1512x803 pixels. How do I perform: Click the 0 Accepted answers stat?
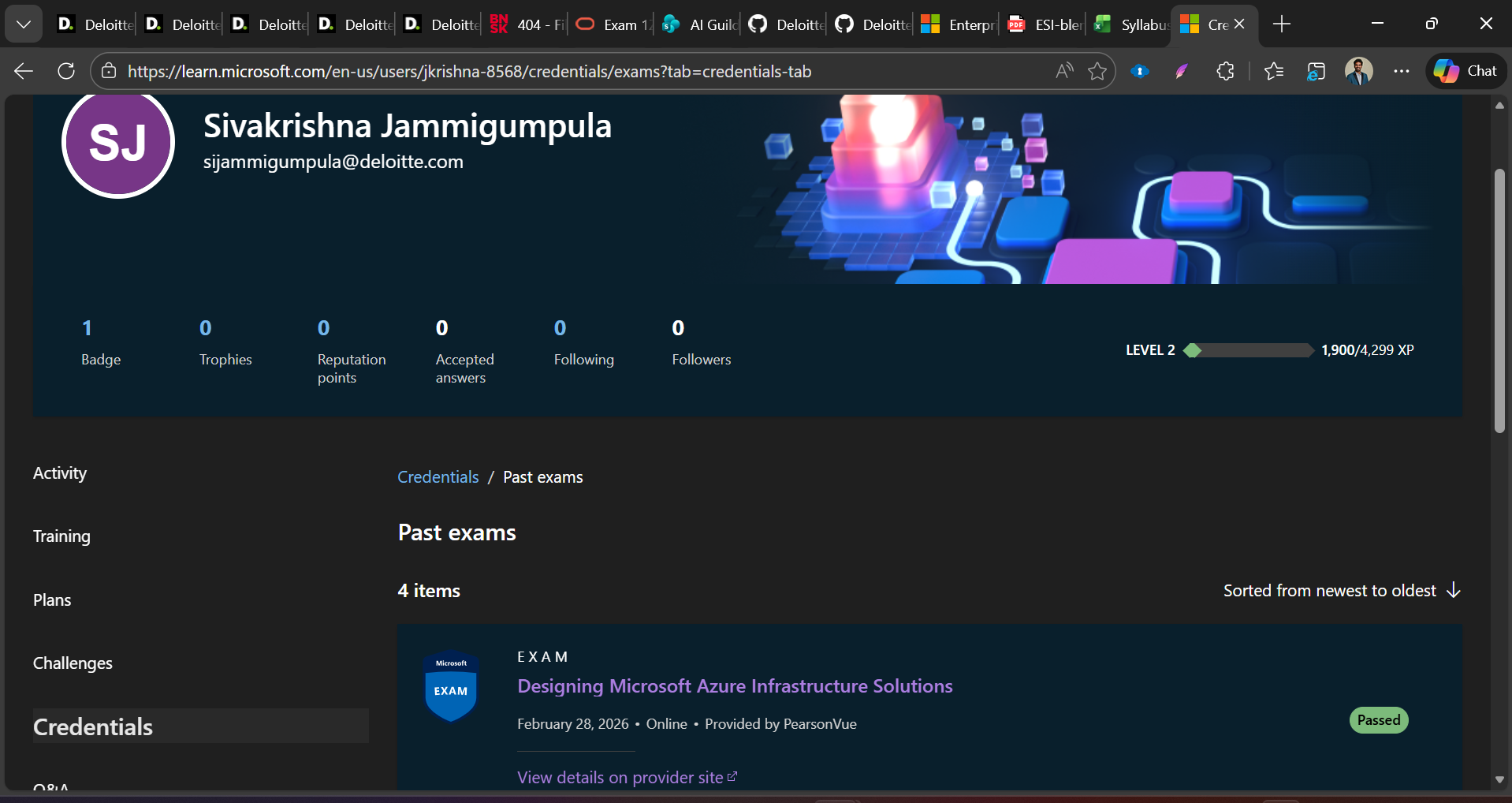pyautogui.click(x=464, y=352)
